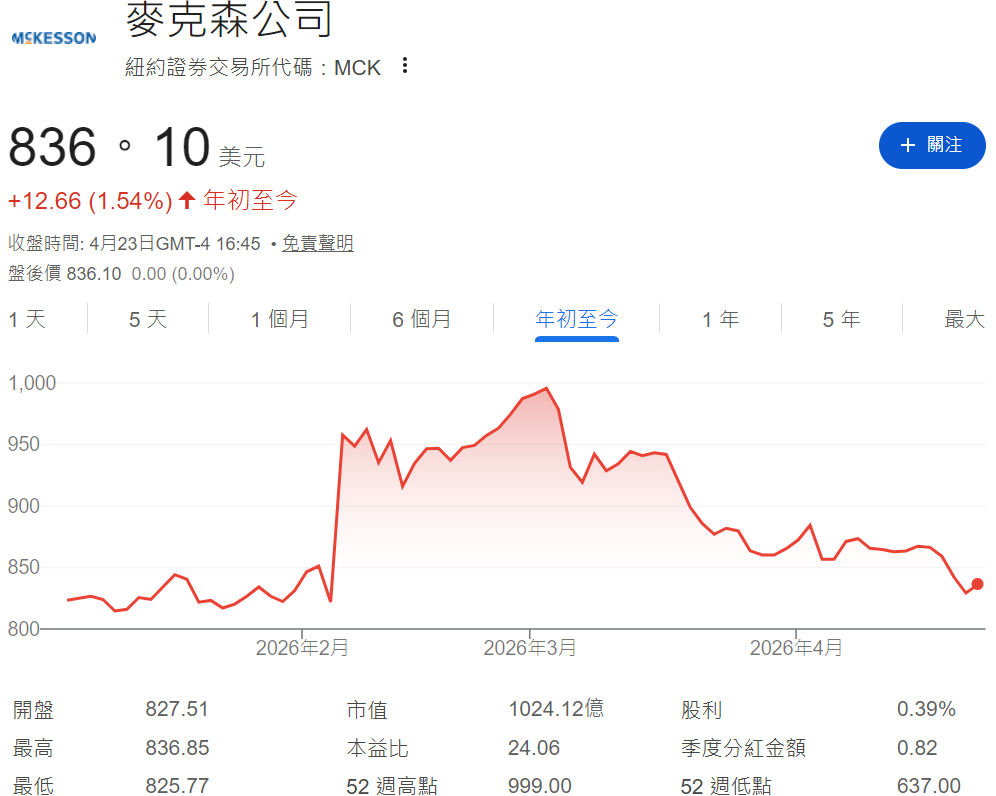The height and width of the screenshot is (796, 996).
Task: Open the three-dot overflow menu beside MCK
Action: pyautogui.click(x=404, y=64)
